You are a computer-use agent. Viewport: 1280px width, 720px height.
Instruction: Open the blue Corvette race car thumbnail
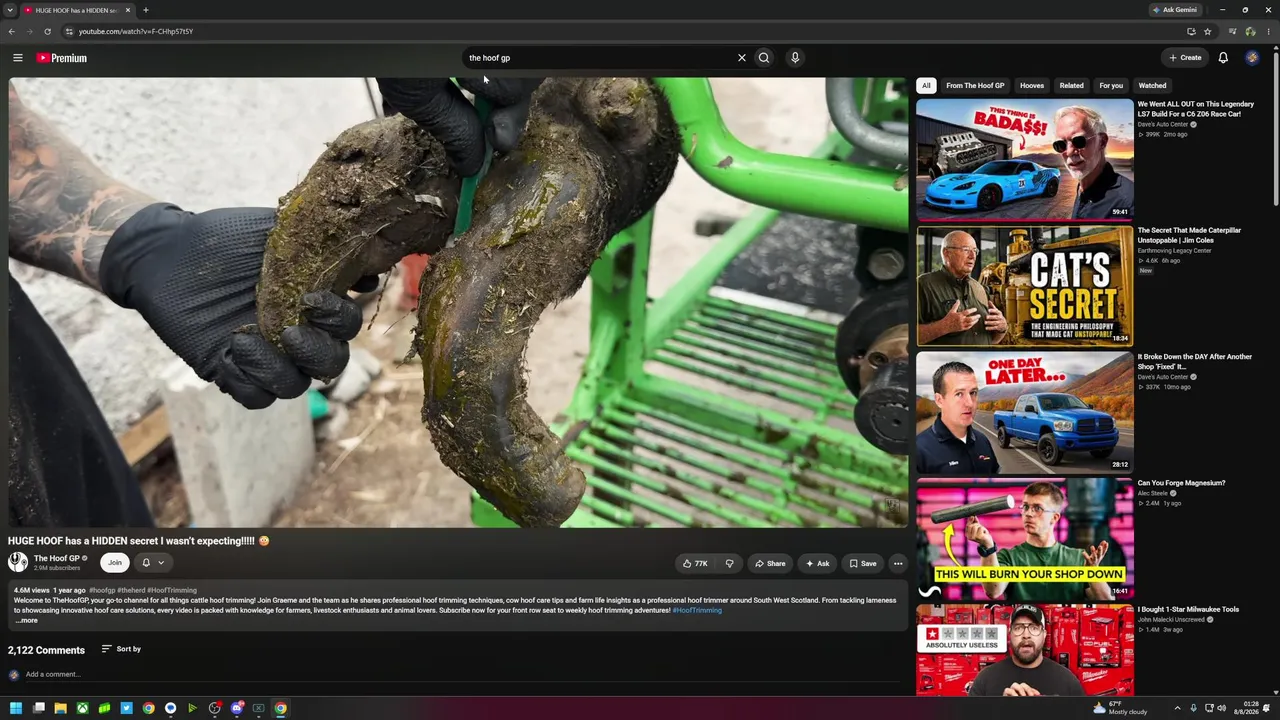click(1025, 159)
